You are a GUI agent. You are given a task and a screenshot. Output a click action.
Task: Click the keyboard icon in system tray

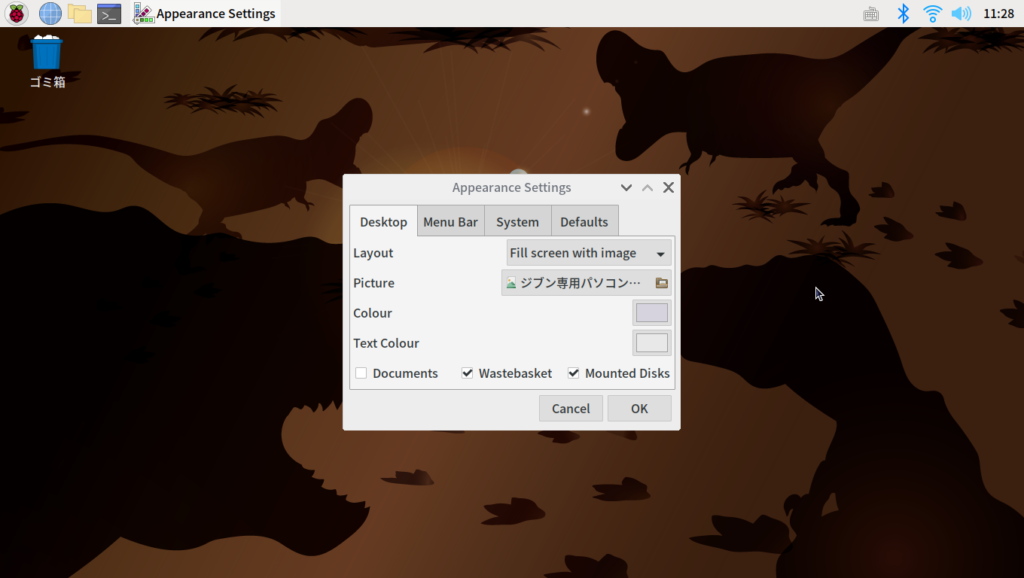click(x=871, y=14)
